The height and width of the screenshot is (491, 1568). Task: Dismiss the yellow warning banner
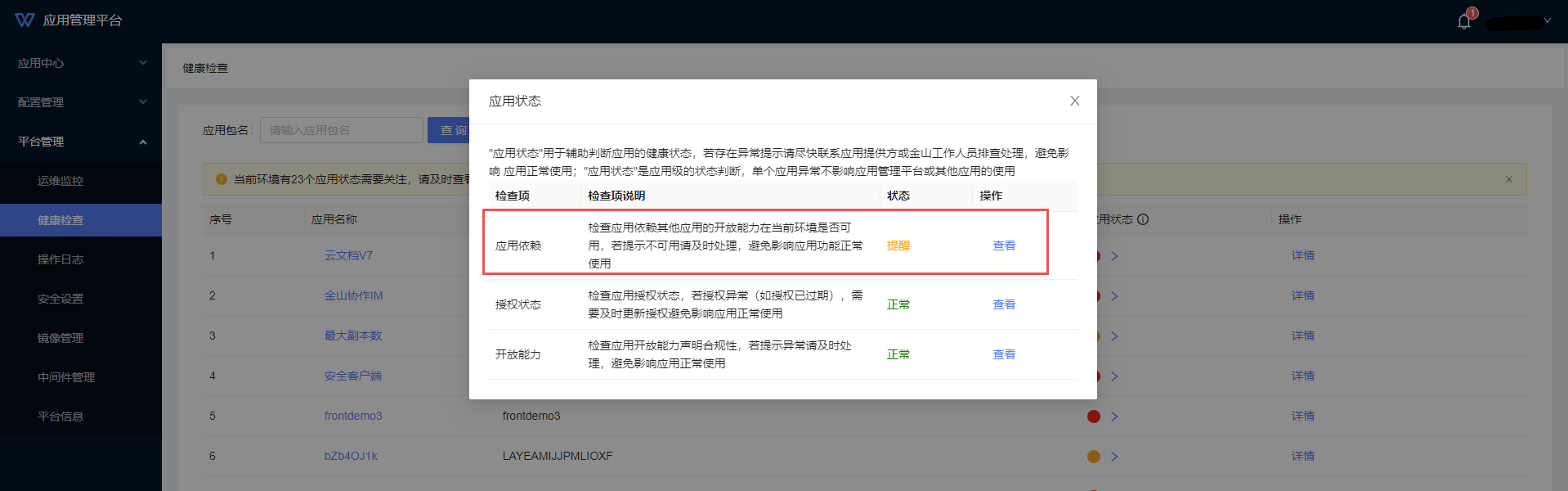pyautogui.click(x=1508, y=179)
